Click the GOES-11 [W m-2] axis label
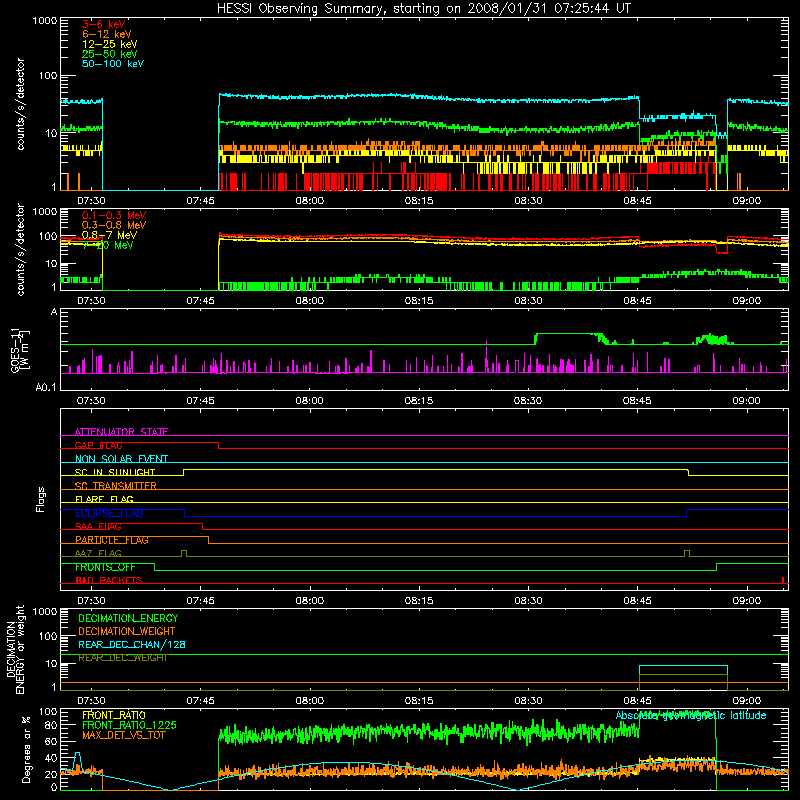Viewport: 800px width, 800px height. tap(19, 350)
